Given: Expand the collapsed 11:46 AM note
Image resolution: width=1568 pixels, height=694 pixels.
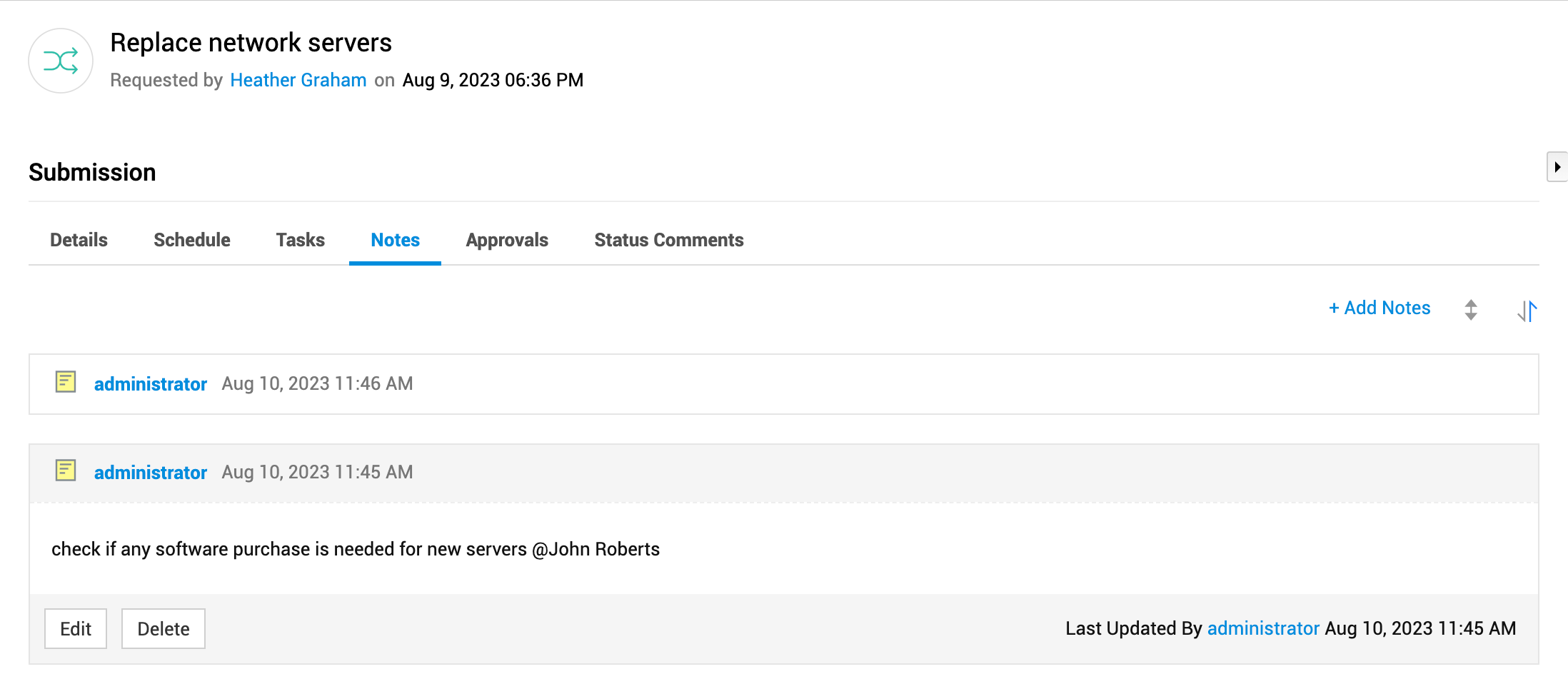Looking at the screenshot, I should coord(857,384).
